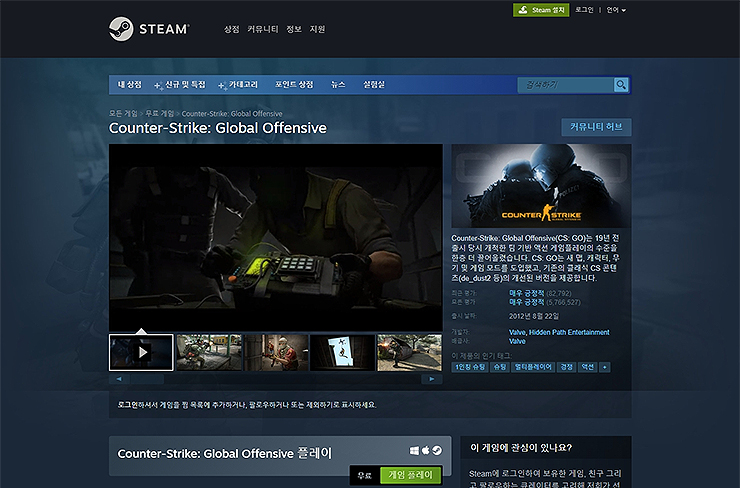740x488 pixels.
Task: Click the 무료 price label
Action: pos(364,476)
